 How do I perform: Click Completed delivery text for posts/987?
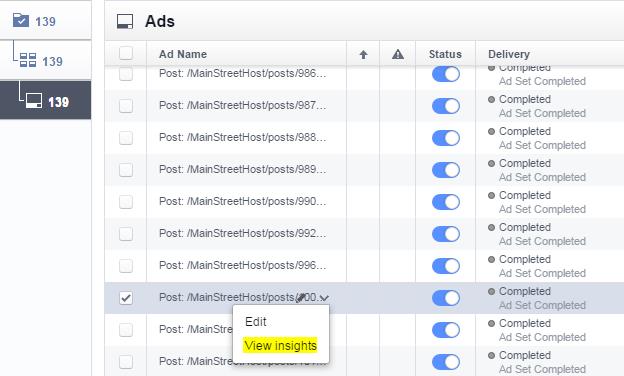point(525,99)
